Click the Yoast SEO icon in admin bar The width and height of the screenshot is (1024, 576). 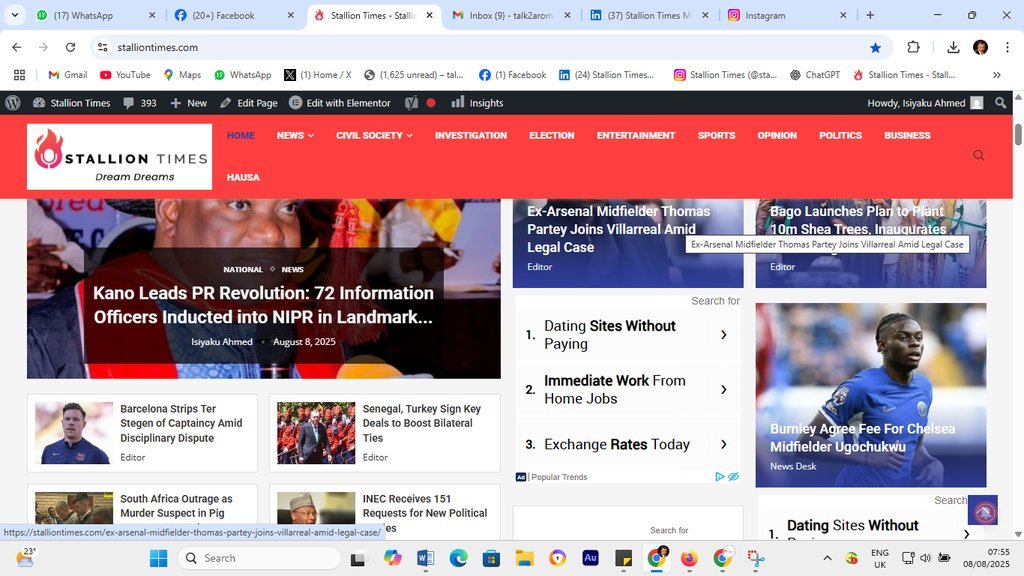[411, 103]
